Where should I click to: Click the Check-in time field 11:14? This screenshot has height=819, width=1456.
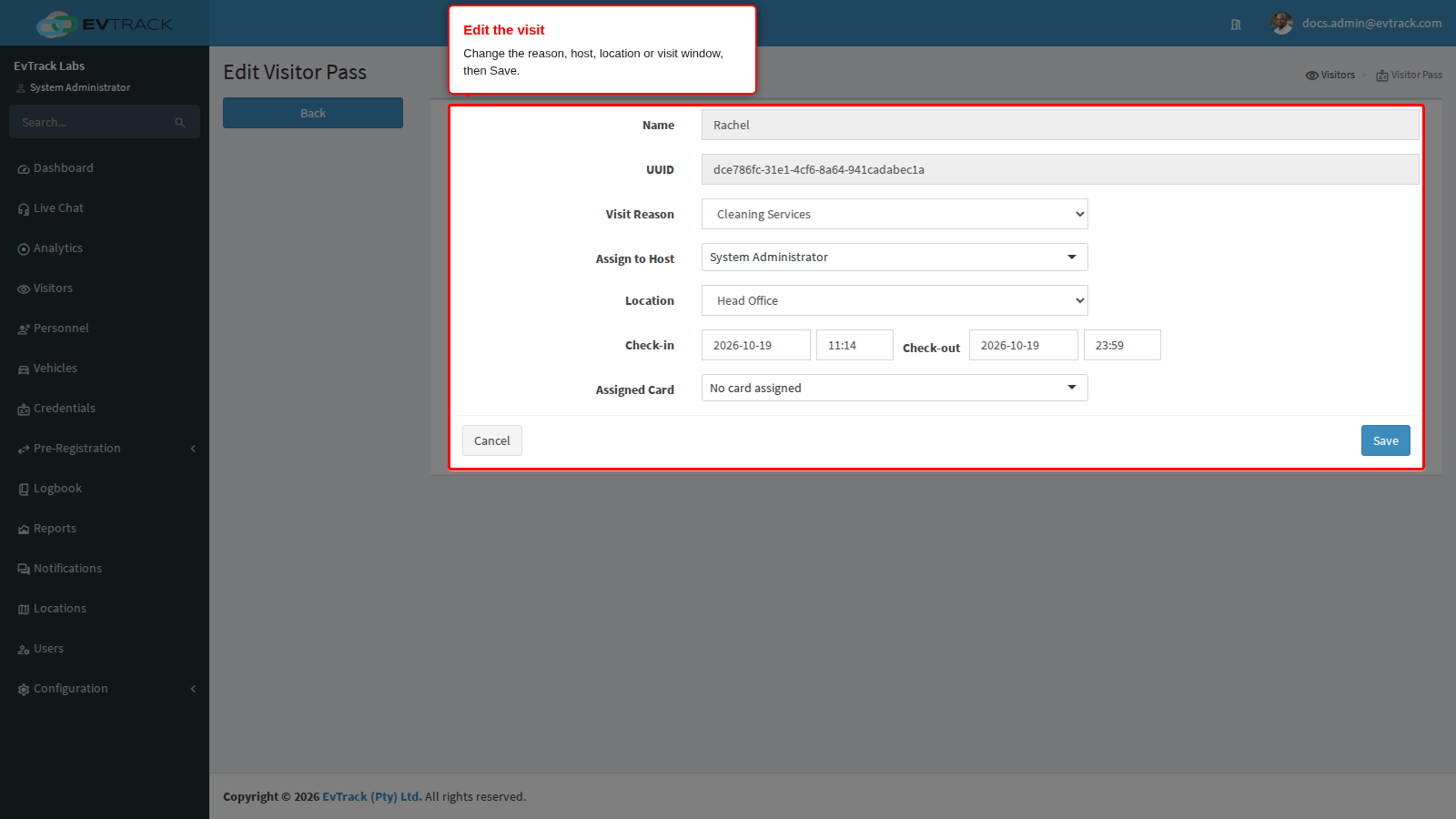click(x=854, y=345)
